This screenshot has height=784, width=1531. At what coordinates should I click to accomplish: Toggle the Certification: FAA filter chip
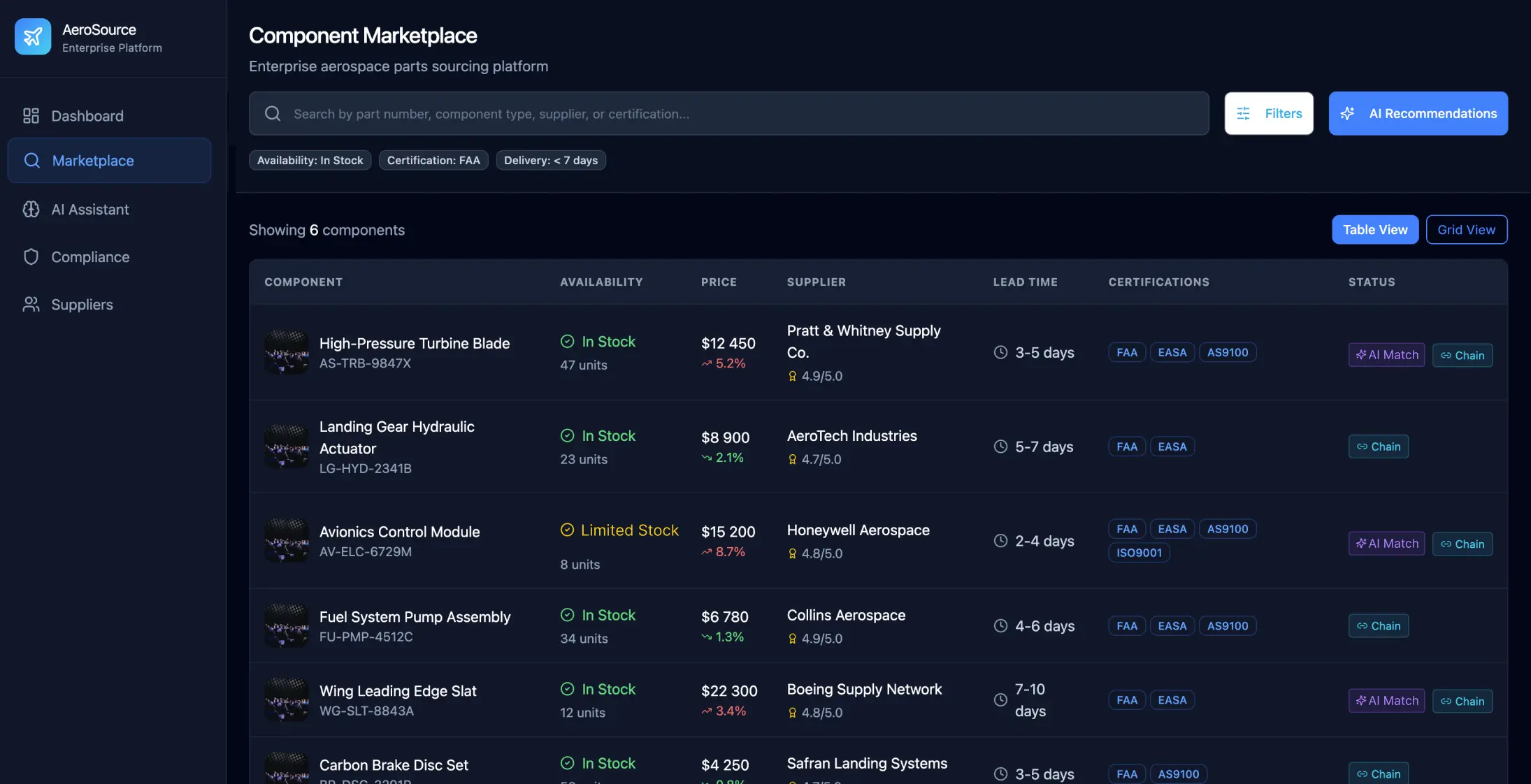click(433, 160)
